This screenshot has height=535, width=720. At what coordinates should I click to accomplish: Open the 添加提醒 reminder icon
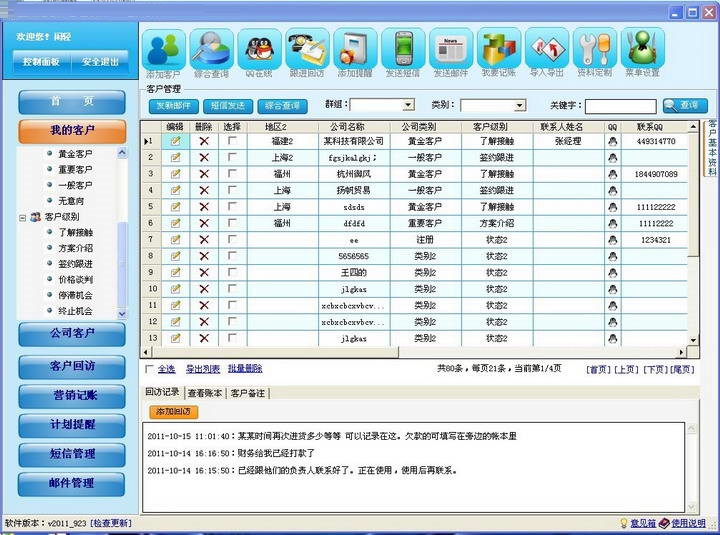point(355,49)
